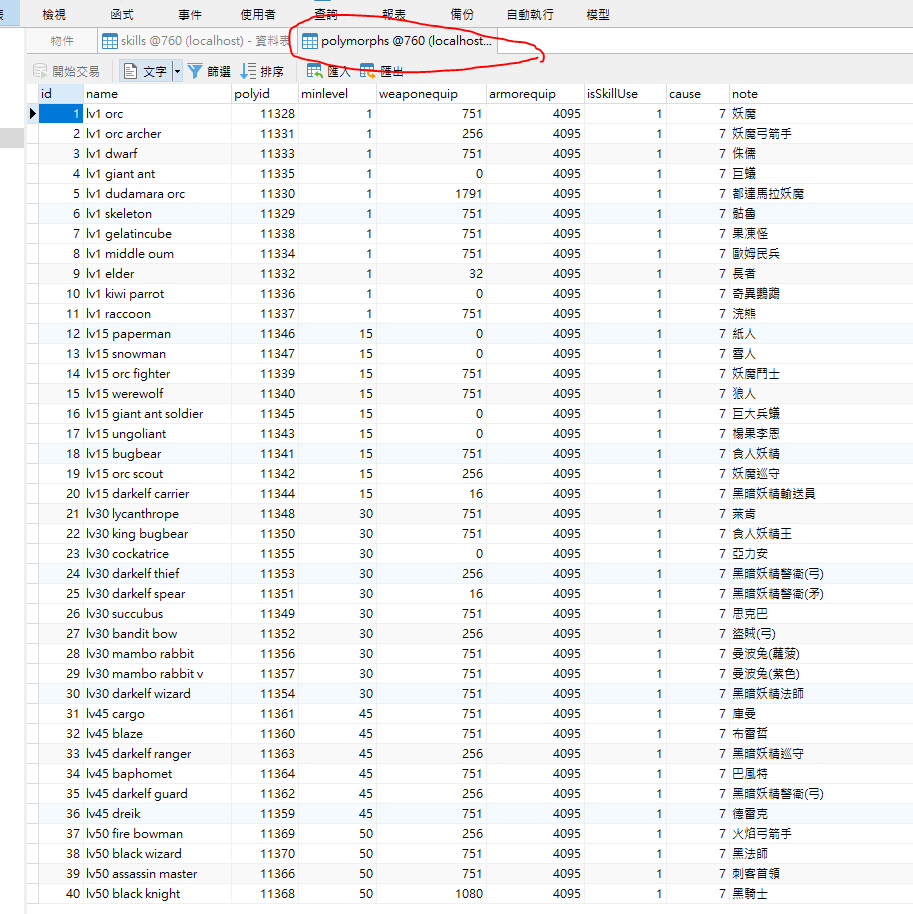The image size is (913, 914).
Task: Click the isSkillUse column header
Action: 625,94
